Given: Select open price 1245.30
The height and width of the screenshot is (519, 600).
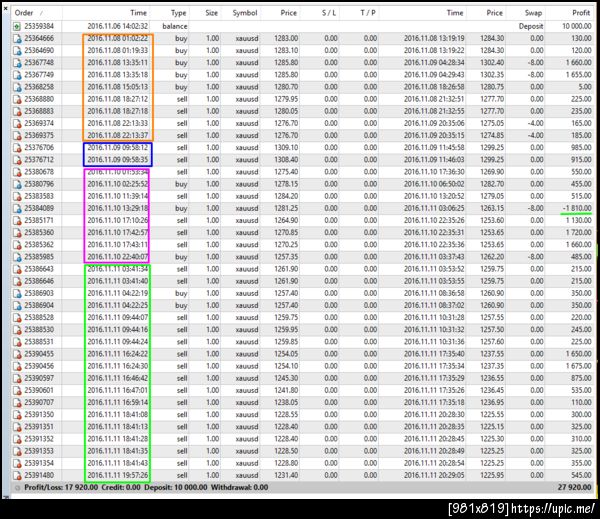Looking at the screenshot, I should (286, 379).
